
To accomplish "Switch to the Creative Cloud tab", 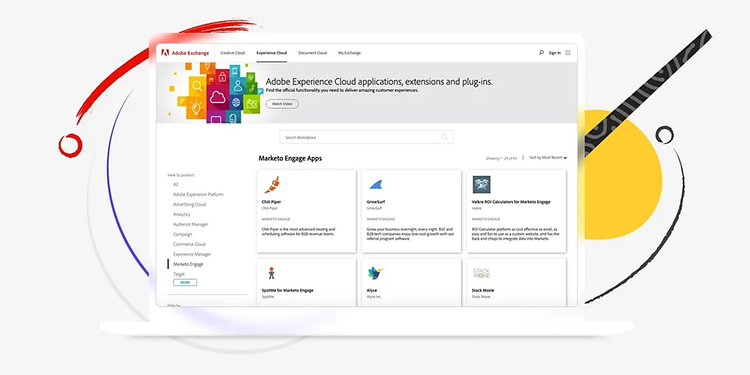I will [x=232, y=53].
